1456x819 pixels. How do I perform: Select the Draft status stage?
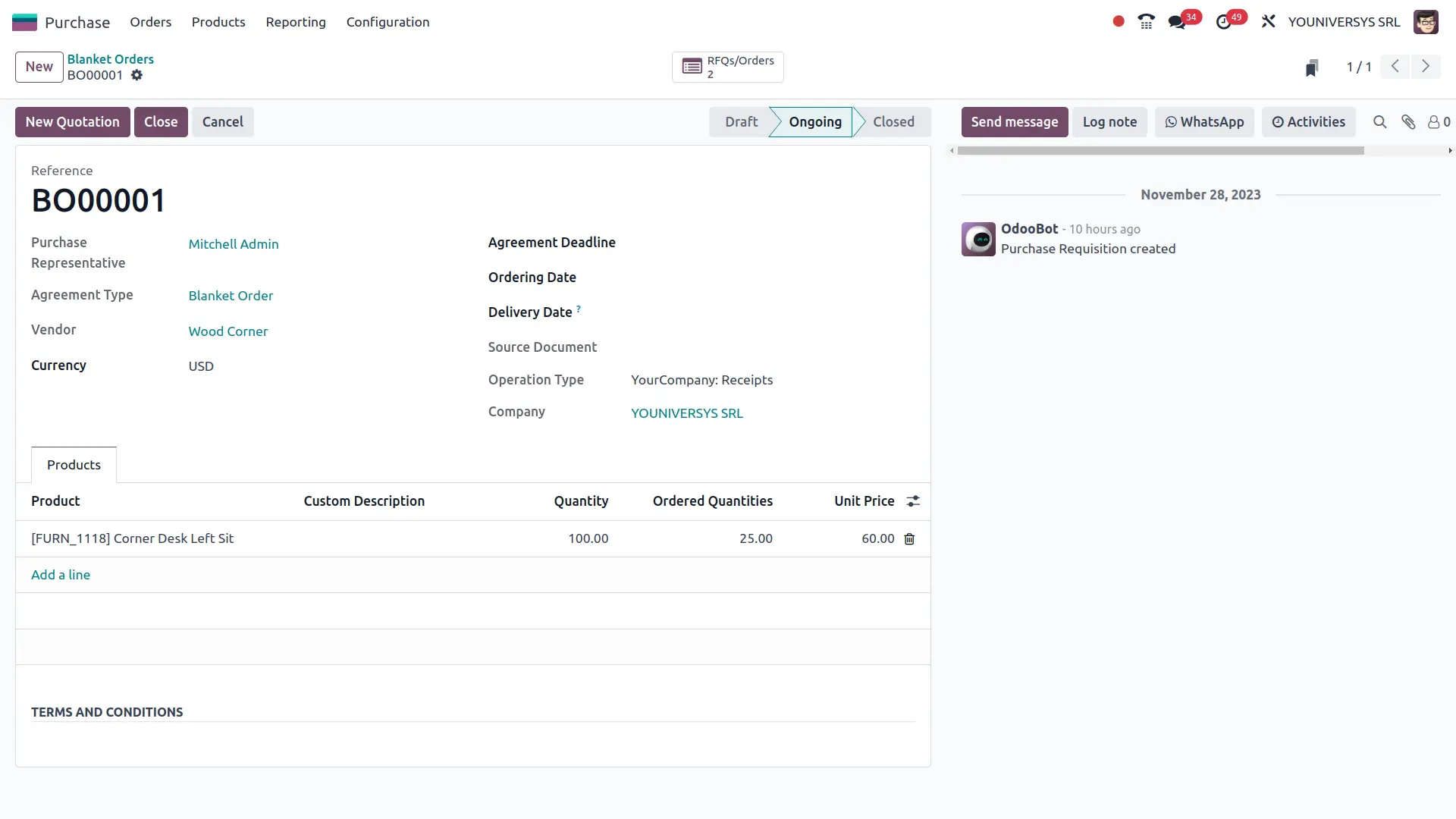click(741, 122)
